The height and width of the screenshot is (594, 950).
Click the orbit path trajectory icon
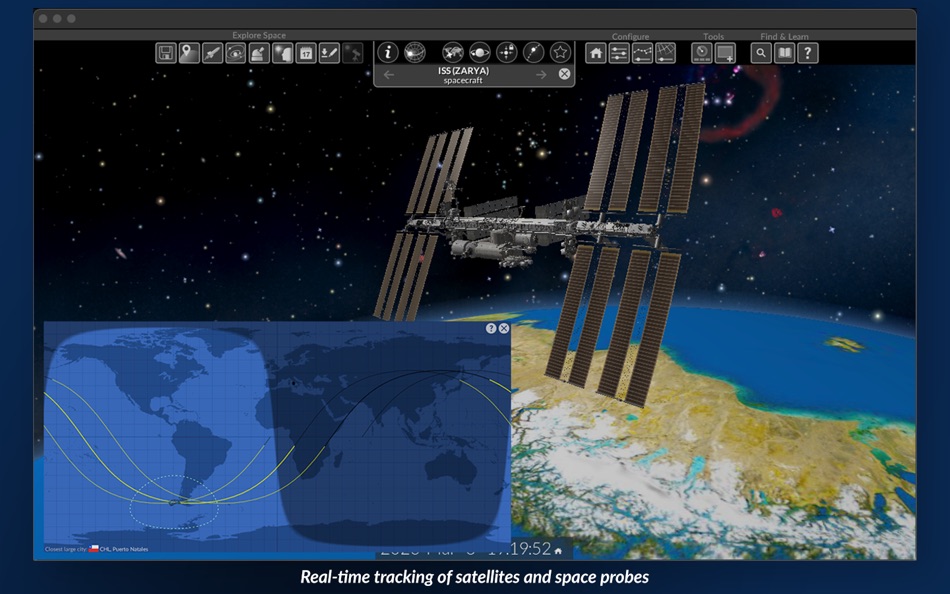pyautogui.click(x=533, y=52)
